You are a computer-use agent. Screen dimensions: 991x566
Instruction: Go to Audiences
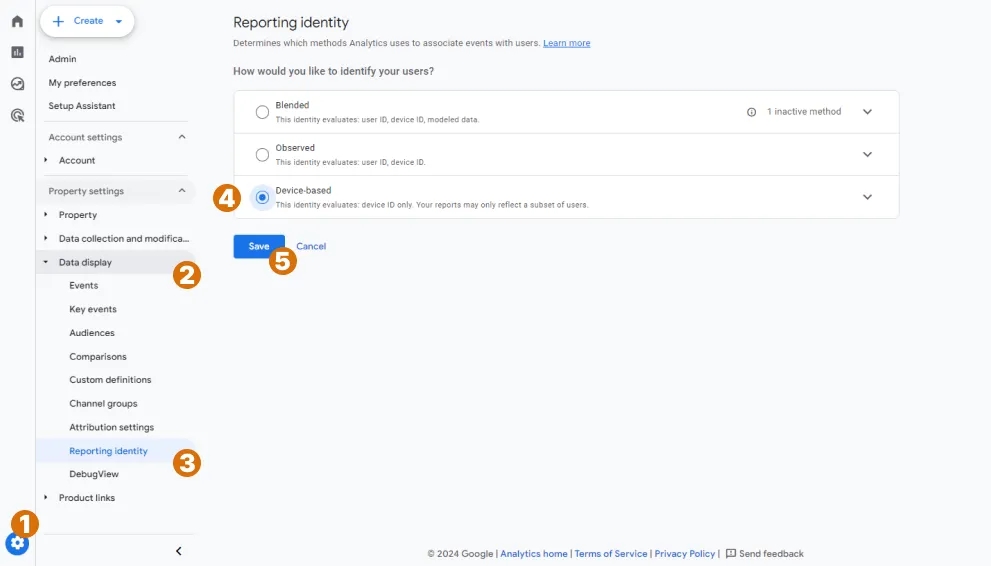(92, 333)
